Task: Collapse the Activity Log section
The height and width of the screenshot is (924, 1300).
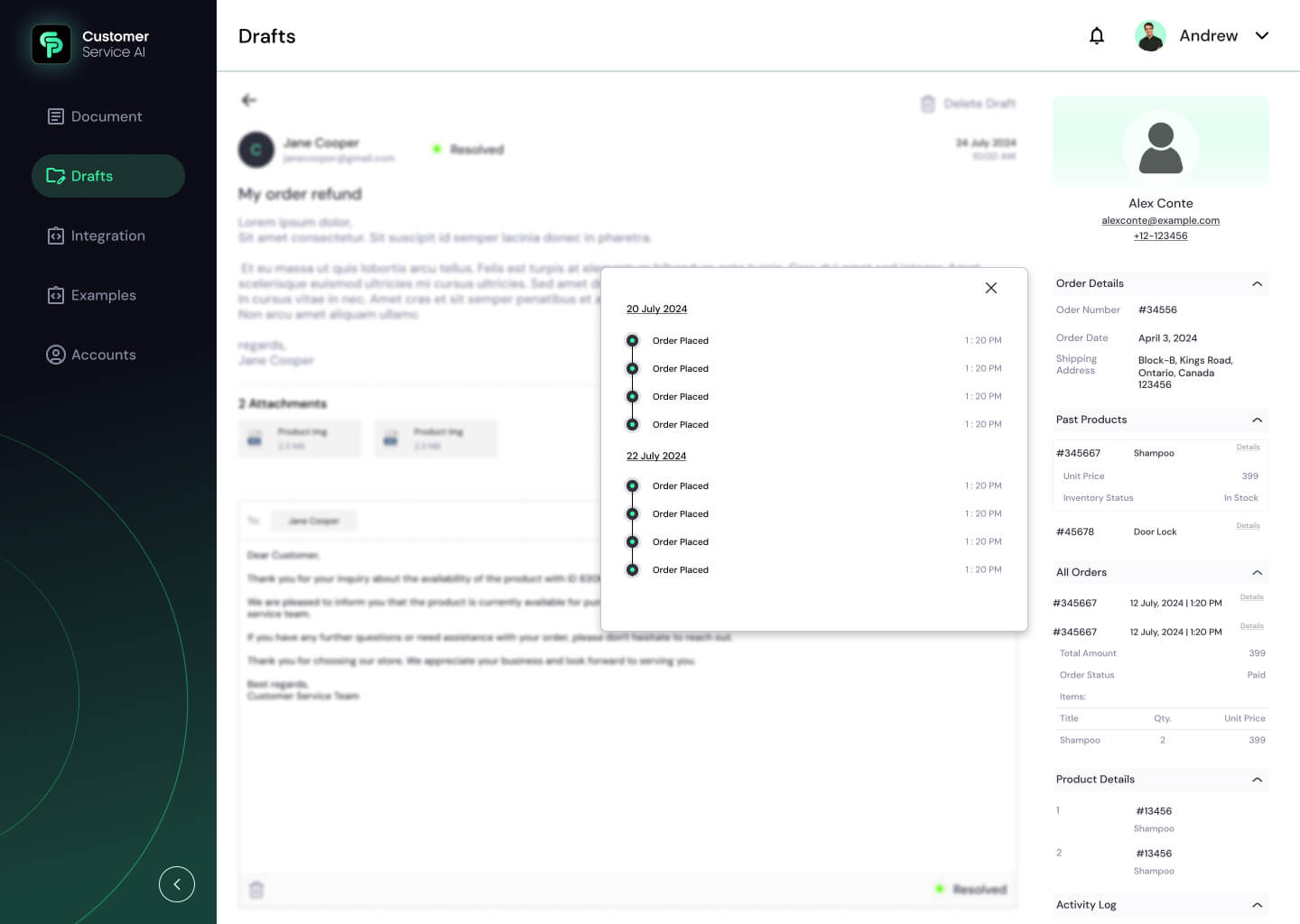Action: tap(1257, 905)
